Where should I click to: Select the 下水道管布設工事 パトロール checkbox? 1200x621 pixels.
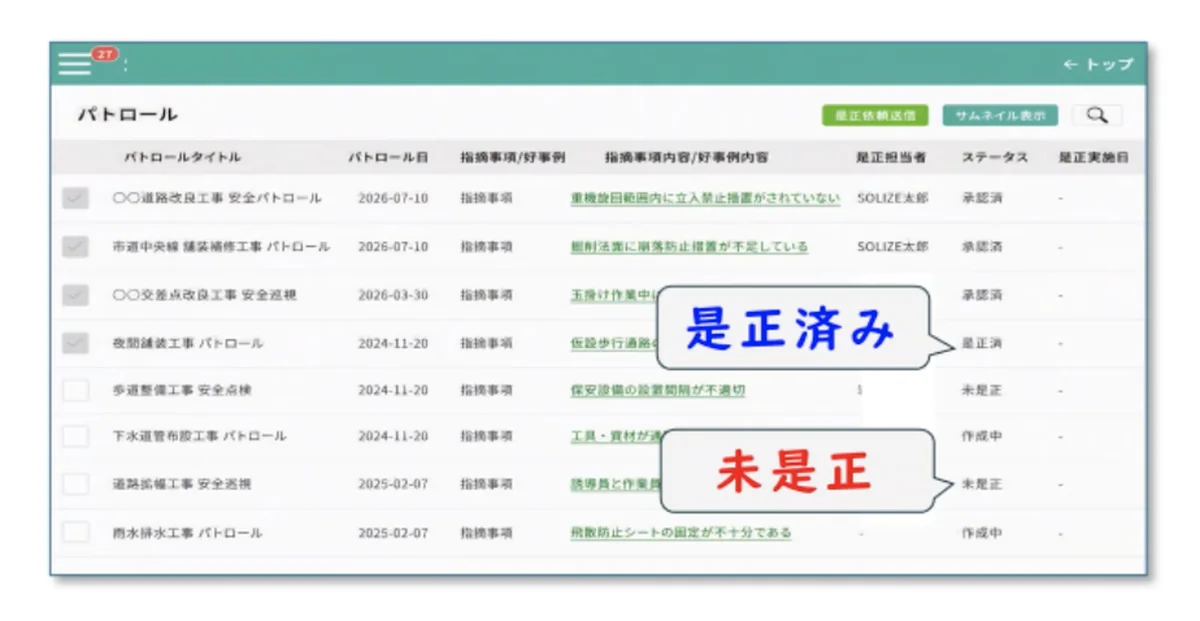coord(75,436)
